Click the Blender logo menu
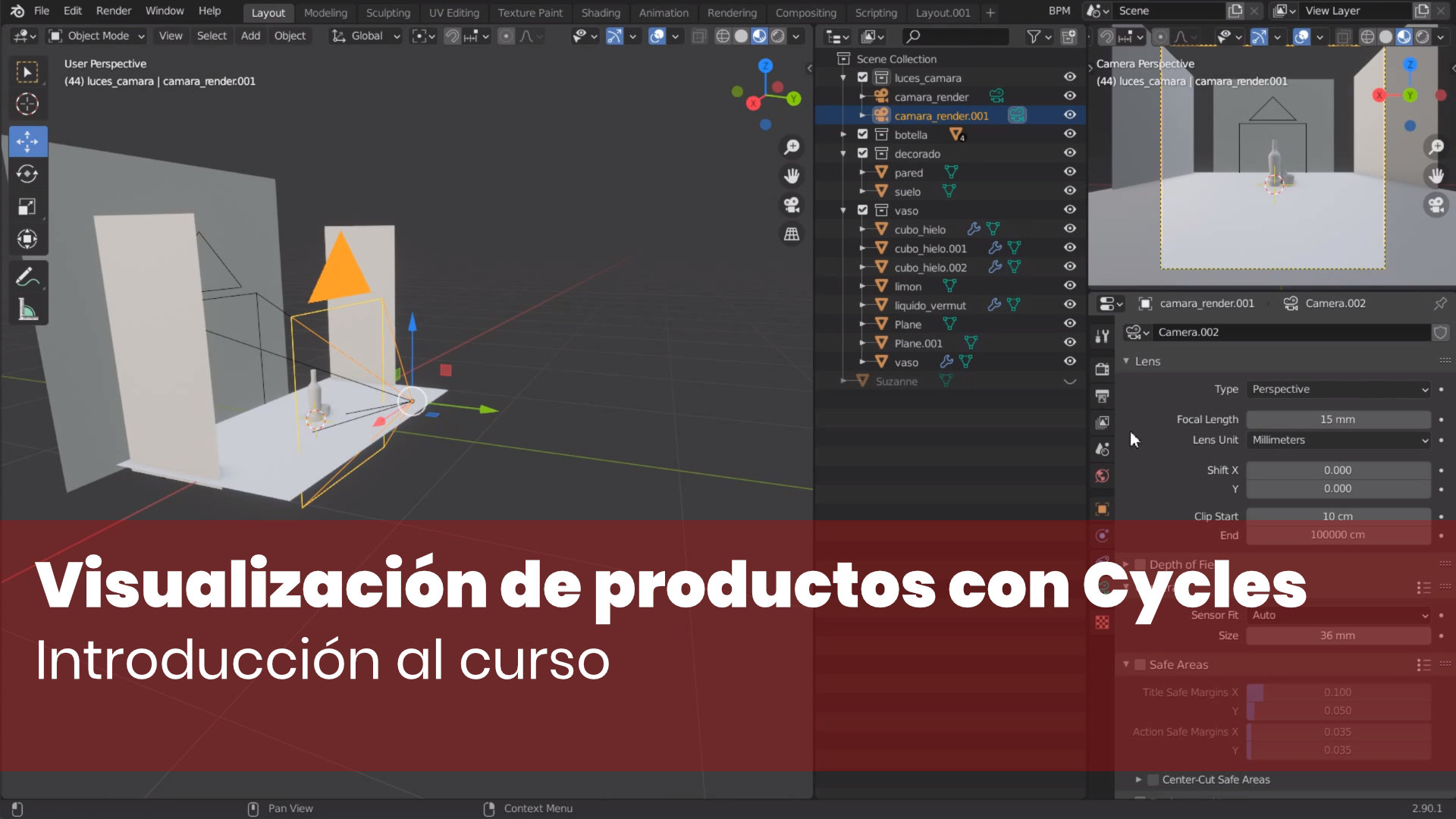This screenshot has width=1456, height=819. coord(17,11)
